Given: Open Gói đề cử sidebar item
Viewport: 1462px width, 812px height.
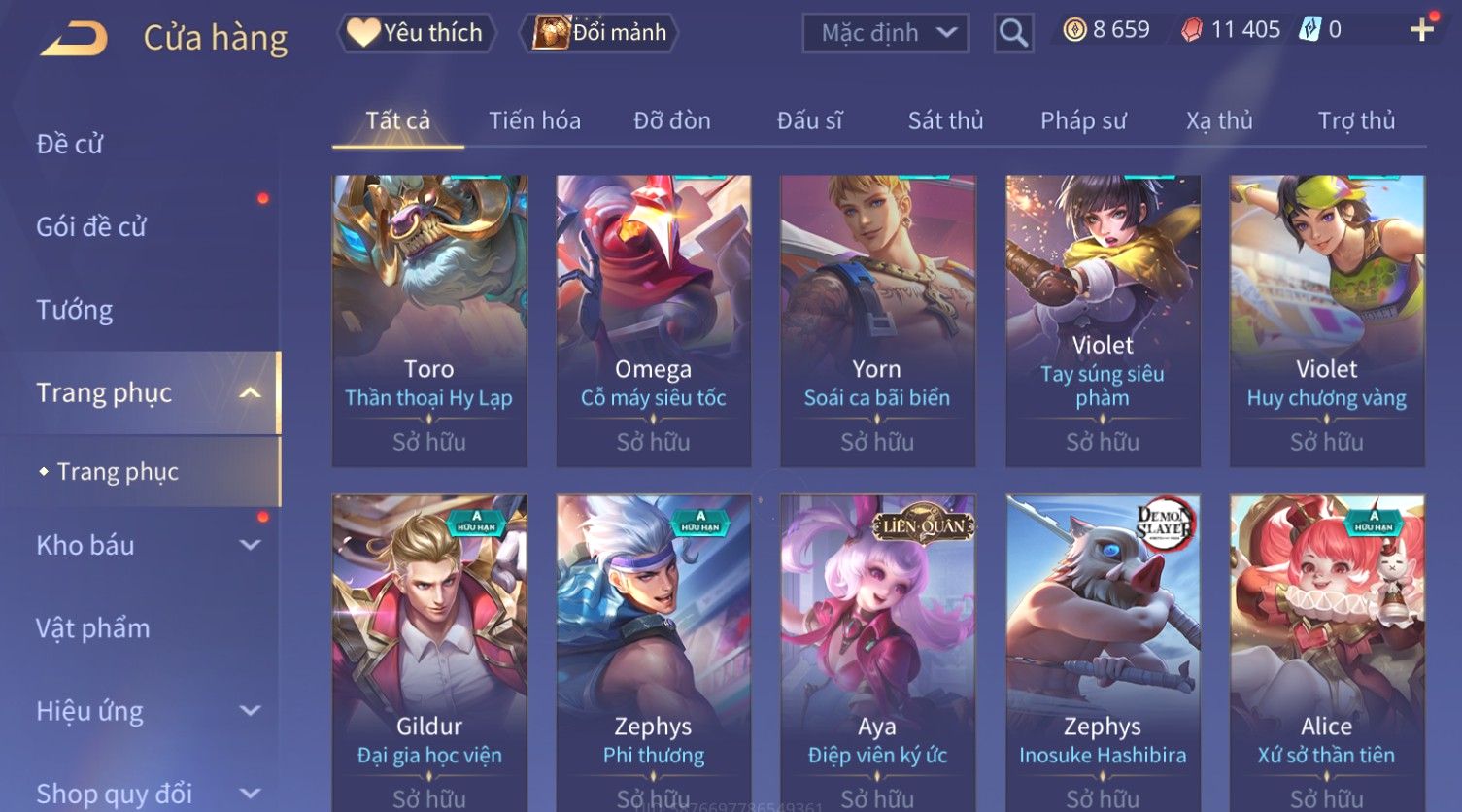Looking at the screenshot, I should [x=91, y=226].
